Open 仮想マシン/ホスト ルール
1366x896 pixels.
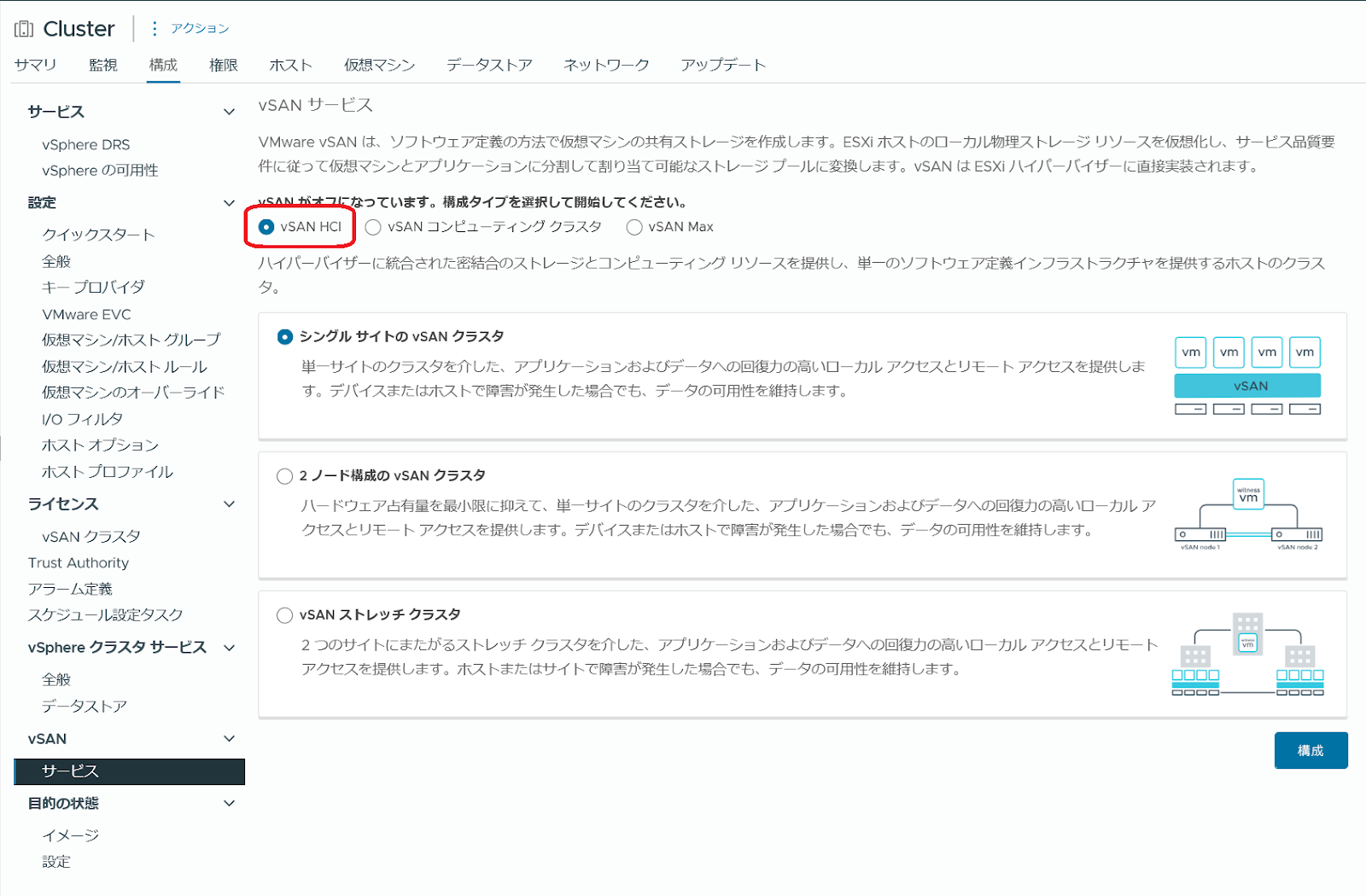125,367
